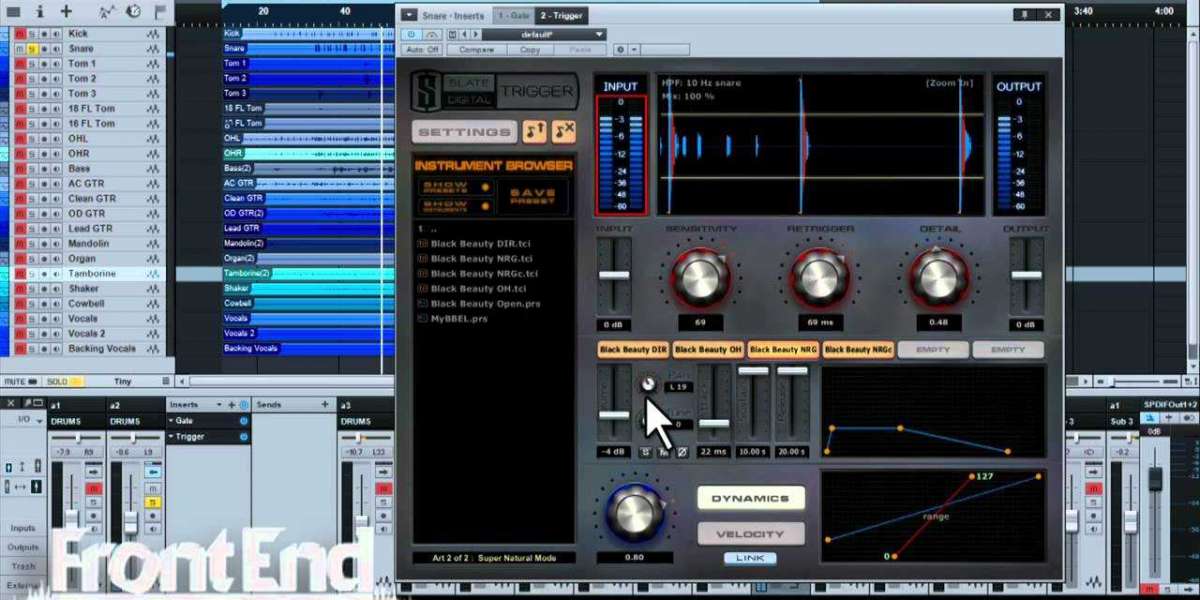Open the preset list icon beside default preset
The width and height of the screenshot is (1200, 600).
[451, 34]
